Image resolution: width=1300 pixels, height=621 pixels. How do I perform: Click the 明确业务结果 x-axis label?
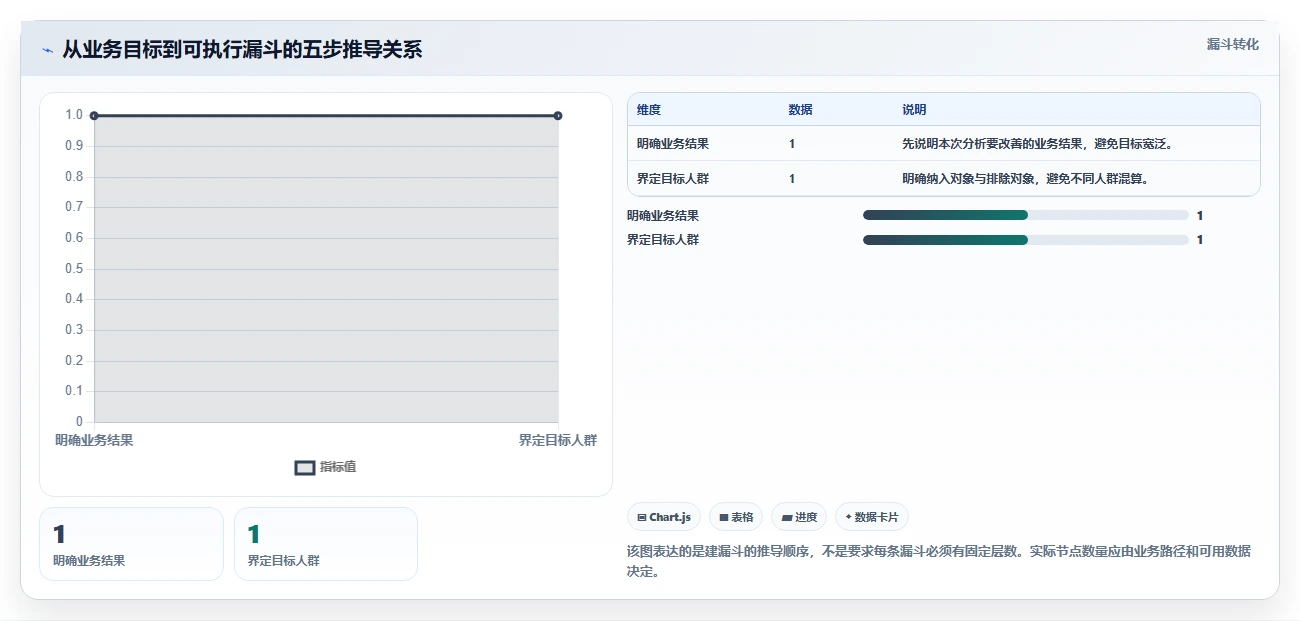tap(94, 440)
